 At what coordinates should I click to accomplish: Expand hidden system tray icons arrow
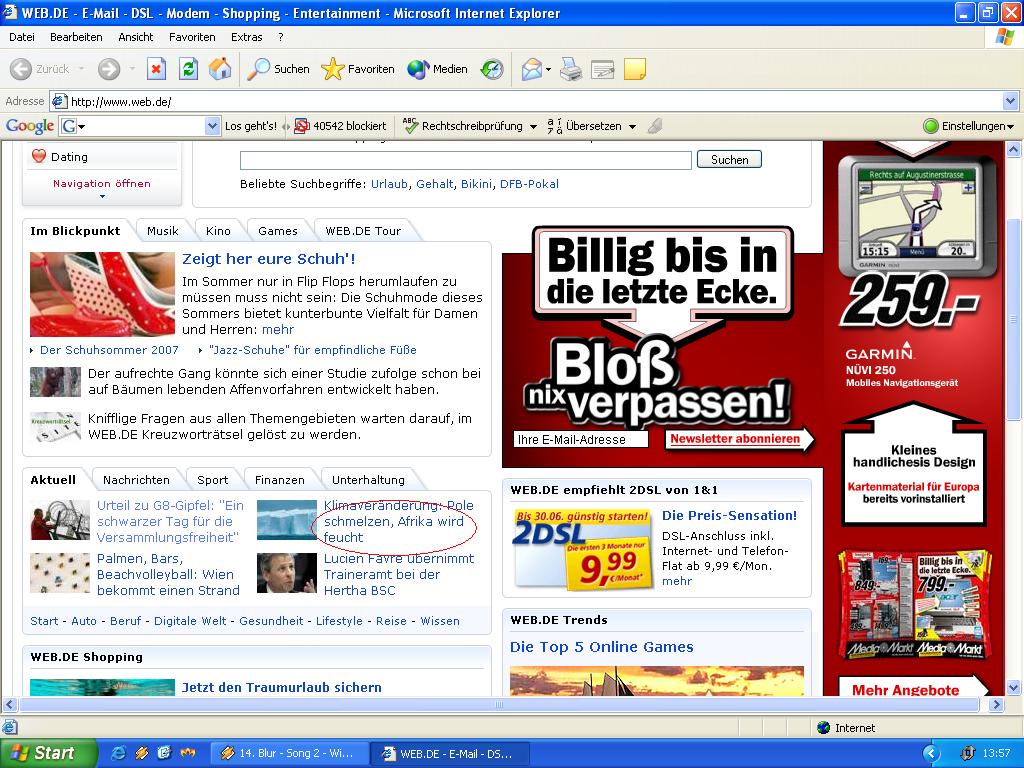pos(931,754)
